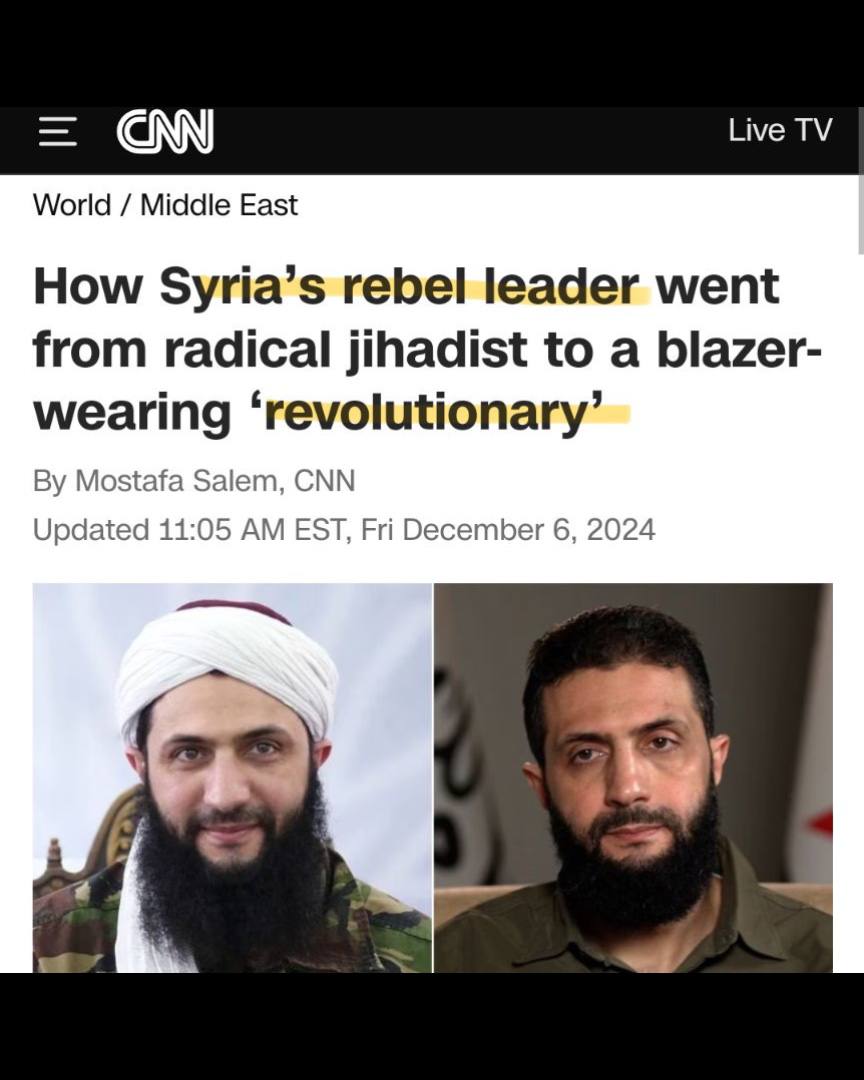Image resolution: width=864 pixels, height=1080 pixels.
Task: Click the word "wearing" in the headline
Action: [132, 413]
